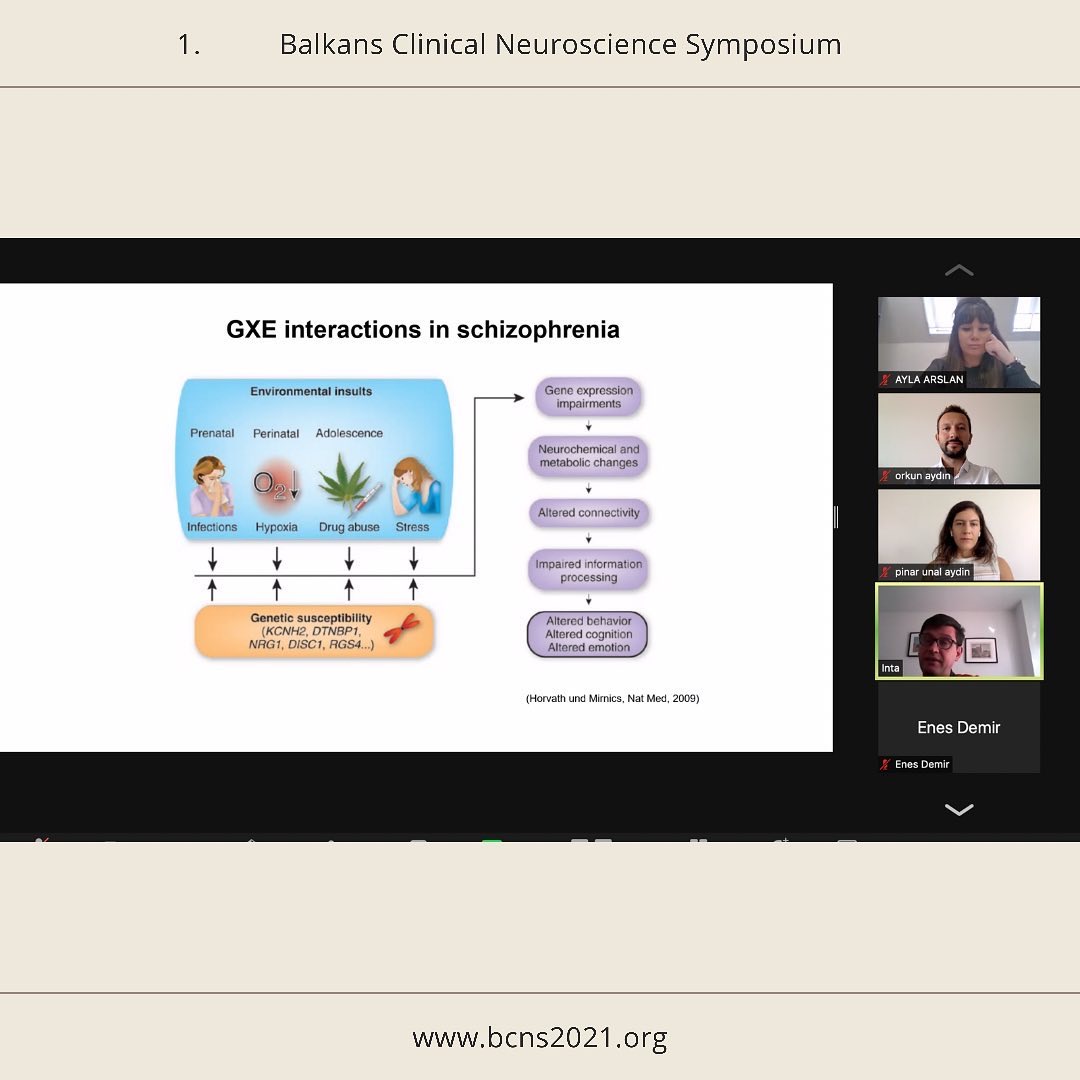
Task: Click the Altered connectivity box
Action: point(589,513)
